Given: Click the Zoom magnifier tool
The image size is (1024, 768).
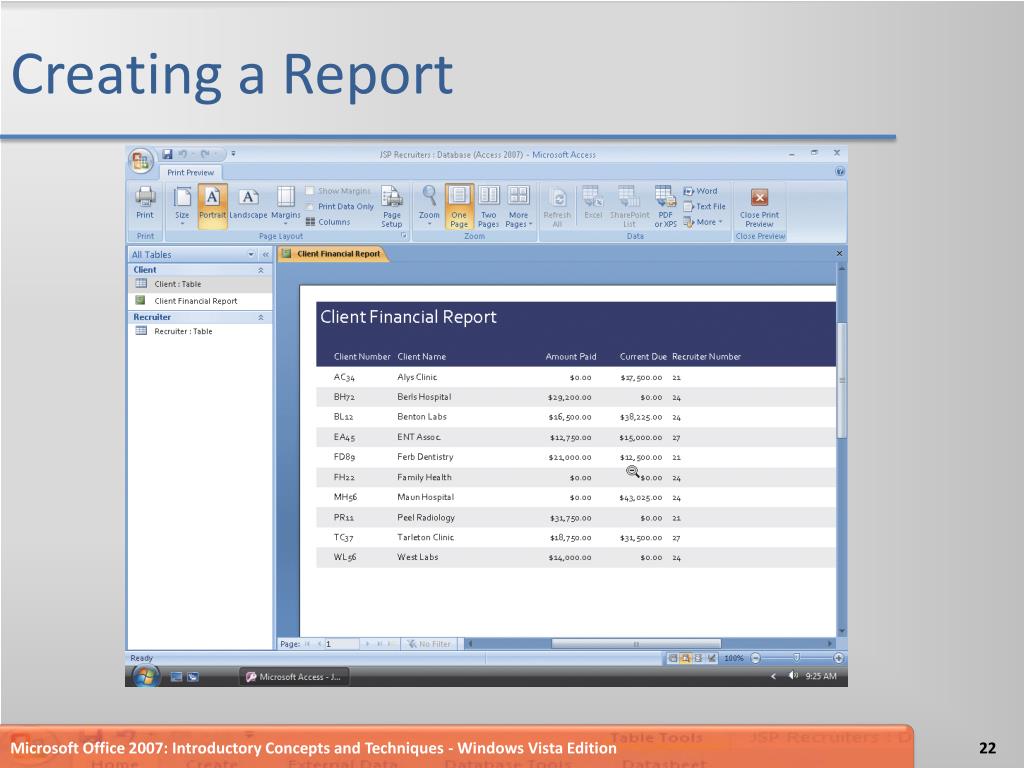Looking at the screenshot, I should point(429,205).
